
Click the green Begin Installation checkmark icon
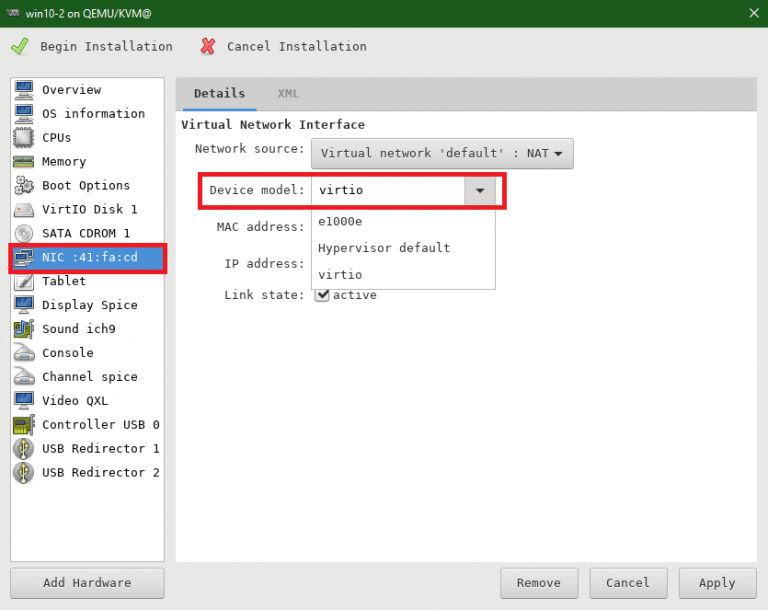click(20, 46)
